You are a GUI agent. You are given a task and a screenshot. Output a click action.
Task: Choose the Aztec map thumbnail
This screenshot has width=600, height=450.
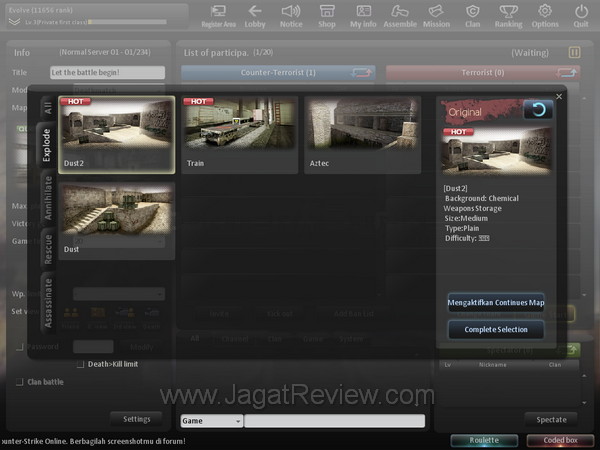[362, 135]
